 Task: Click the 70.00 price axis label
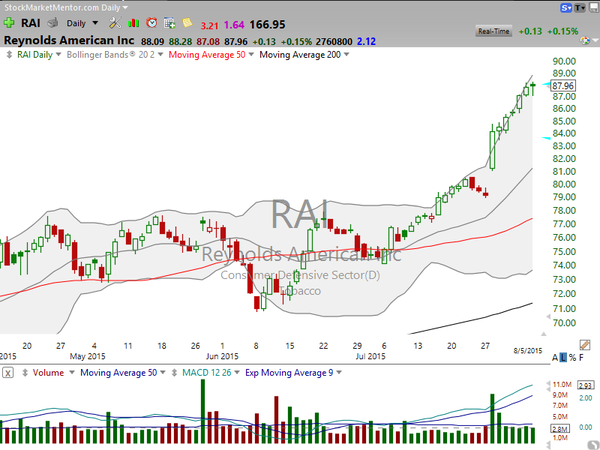[564, 323]
